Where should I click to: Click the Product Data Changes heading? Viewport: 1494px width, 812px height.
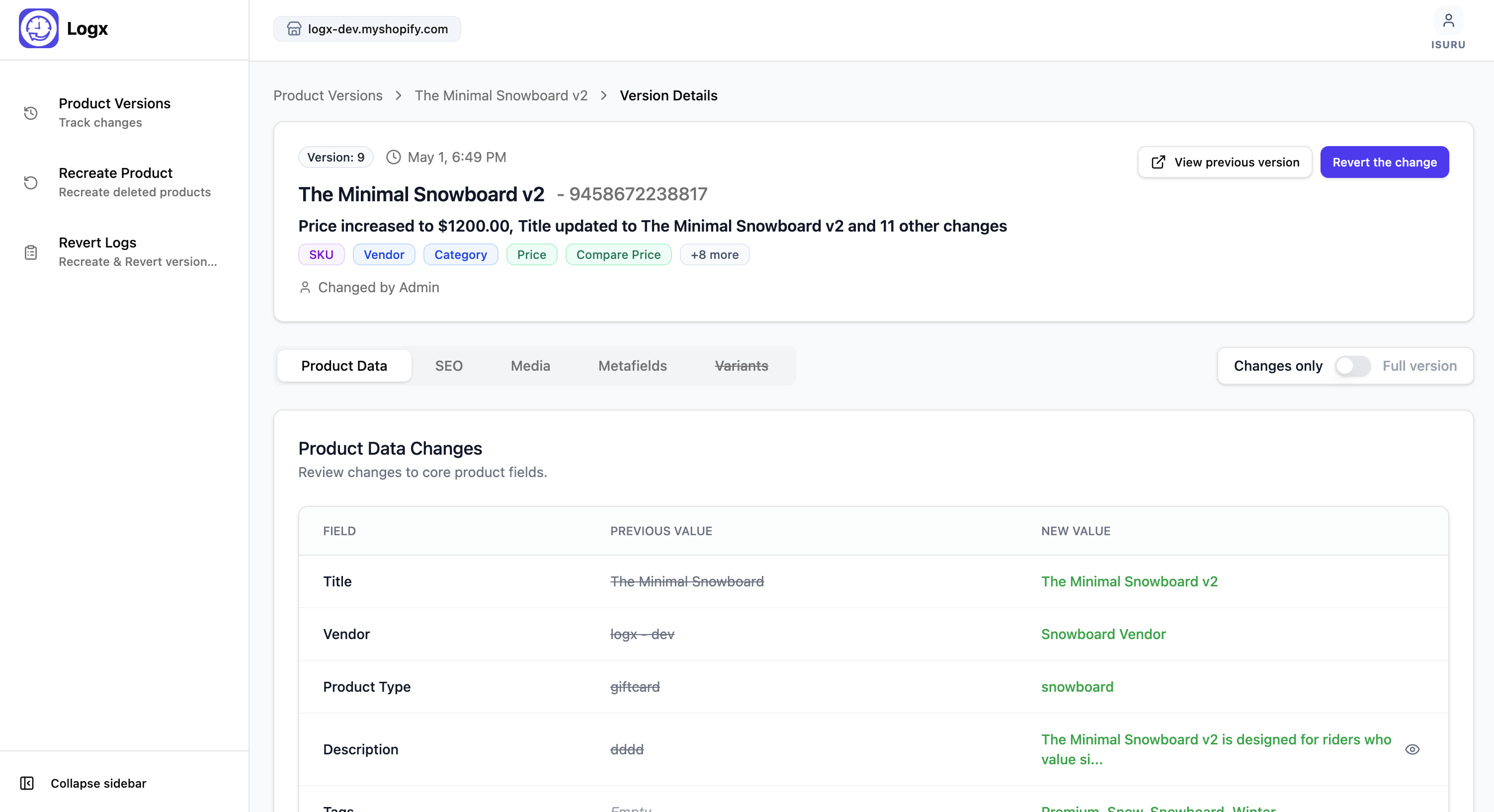click(x=390, y=448)
